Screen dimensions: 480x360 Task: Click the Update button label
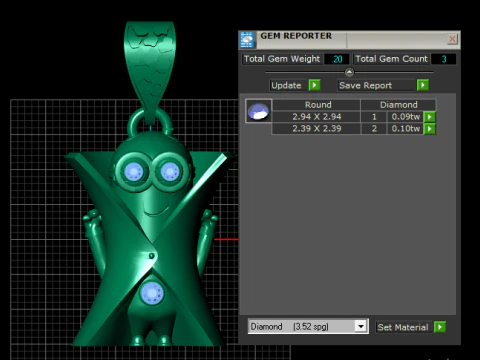tap(286, 85)
